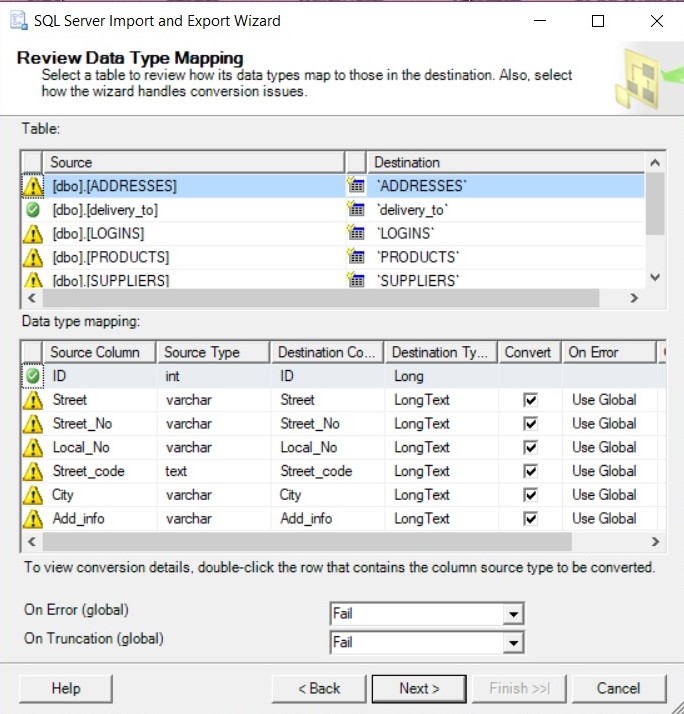This screenshot has width=684, height=714.
Task: Click the wizard icon in the title bar
Action: tap(19, 21)
